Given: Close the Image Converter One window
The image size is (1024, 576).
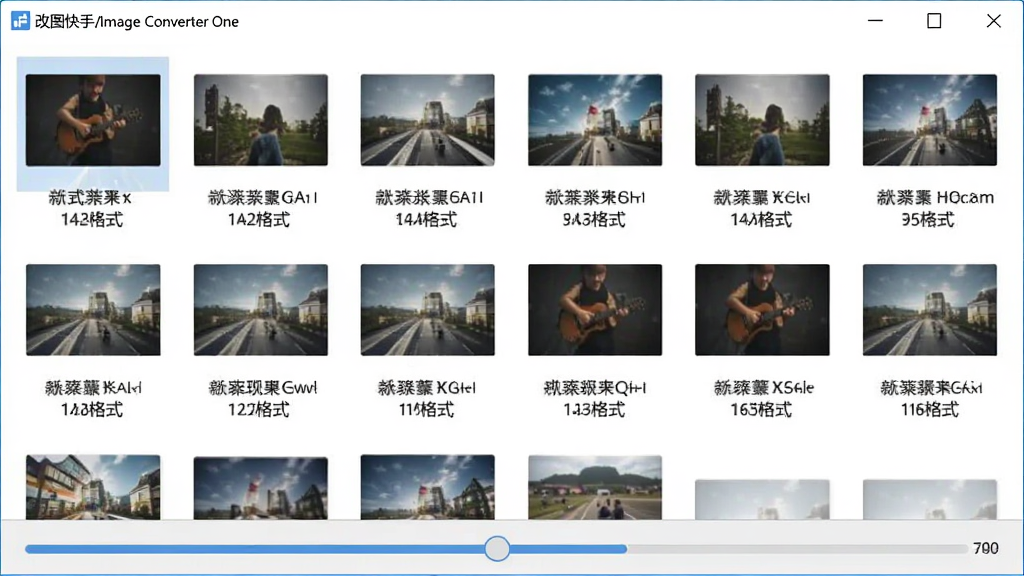Looking at the screenshot, I should [993, 21].
